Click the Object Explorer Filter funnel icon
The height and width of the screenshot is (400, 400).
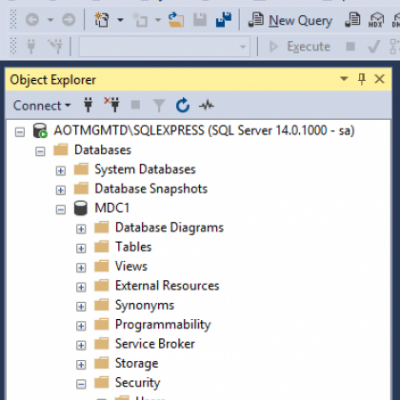click(x=159, y=106)
